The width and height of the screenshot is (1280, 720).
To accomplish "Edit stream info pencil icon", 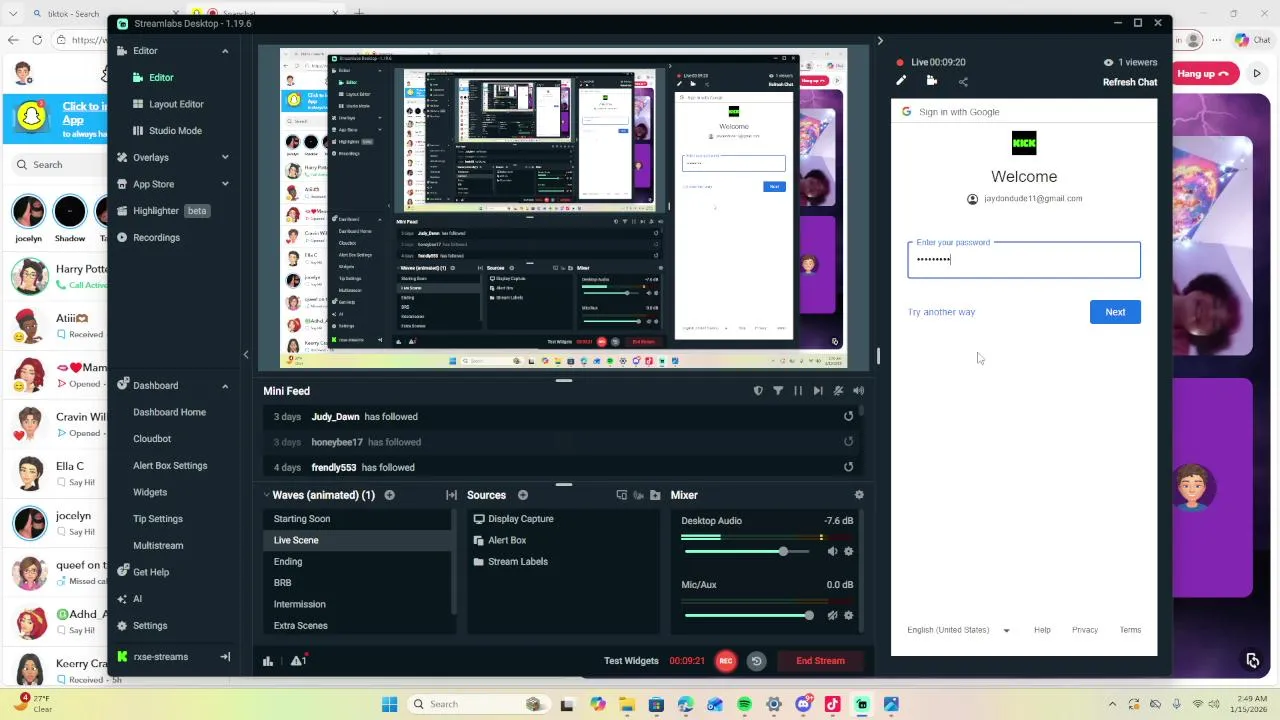I will [901, 81].
